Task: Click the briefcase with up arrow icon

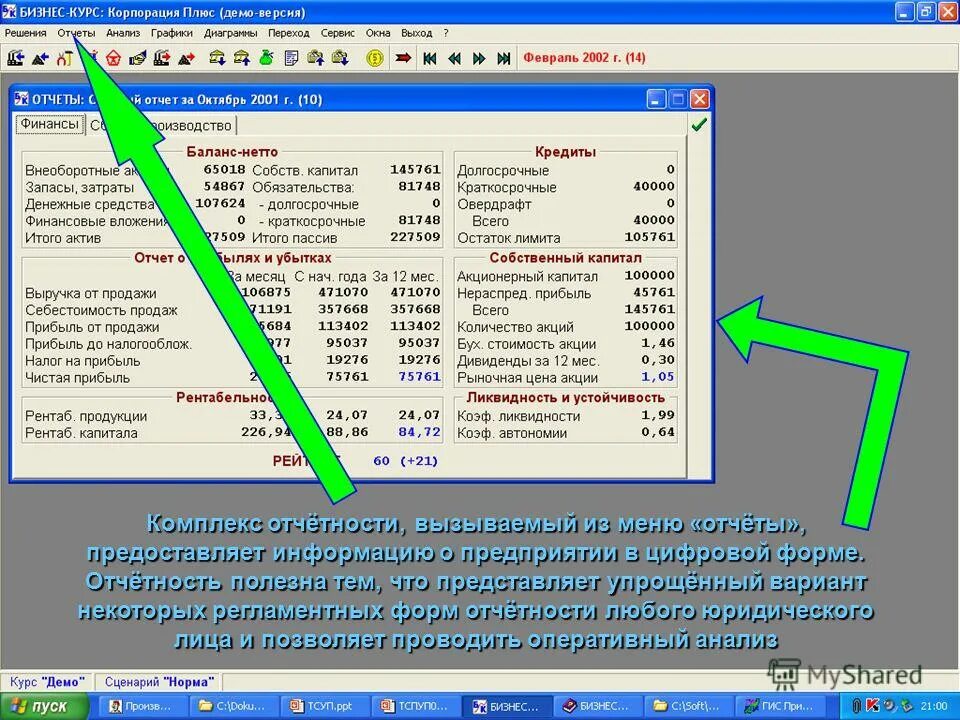Action: pos(316,58)
